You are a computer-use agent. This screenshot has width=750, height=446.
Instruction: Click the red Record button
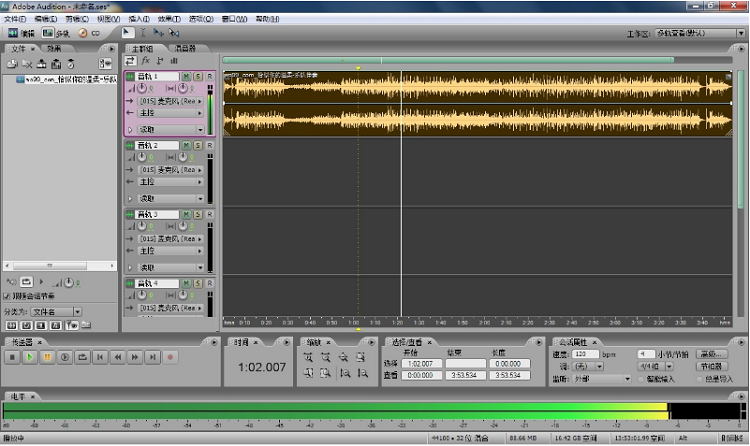[170, 356]
